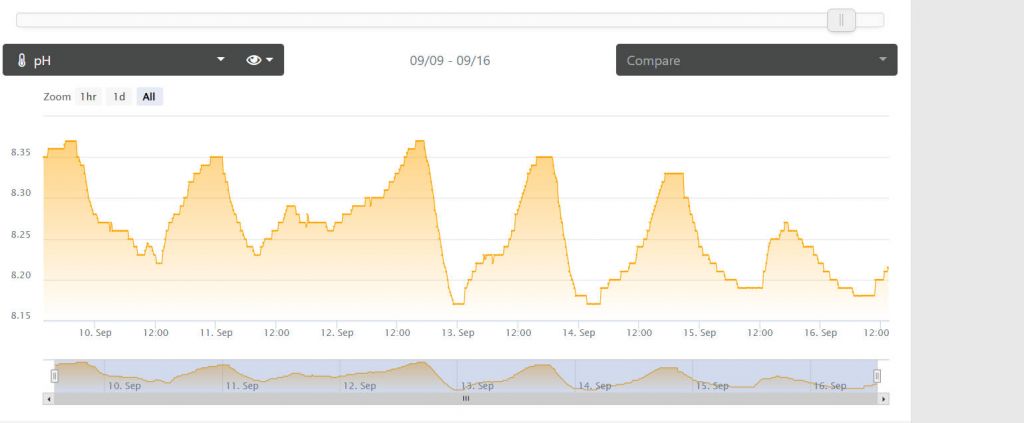Set zoom to 1d

tap(119, 97)
